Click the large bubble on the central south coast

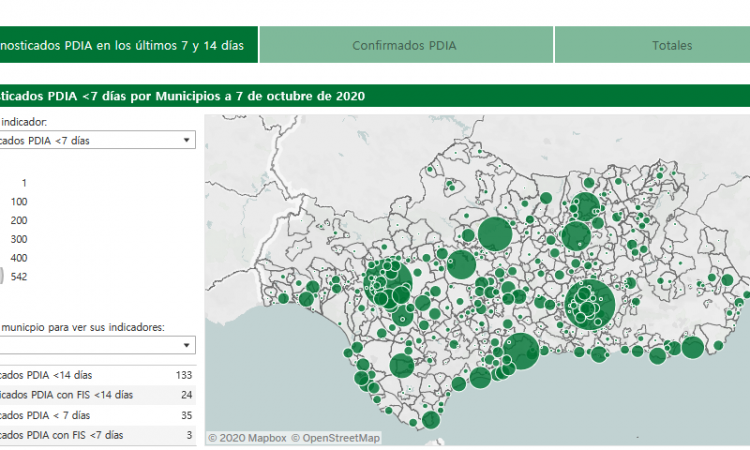point(521,351)
